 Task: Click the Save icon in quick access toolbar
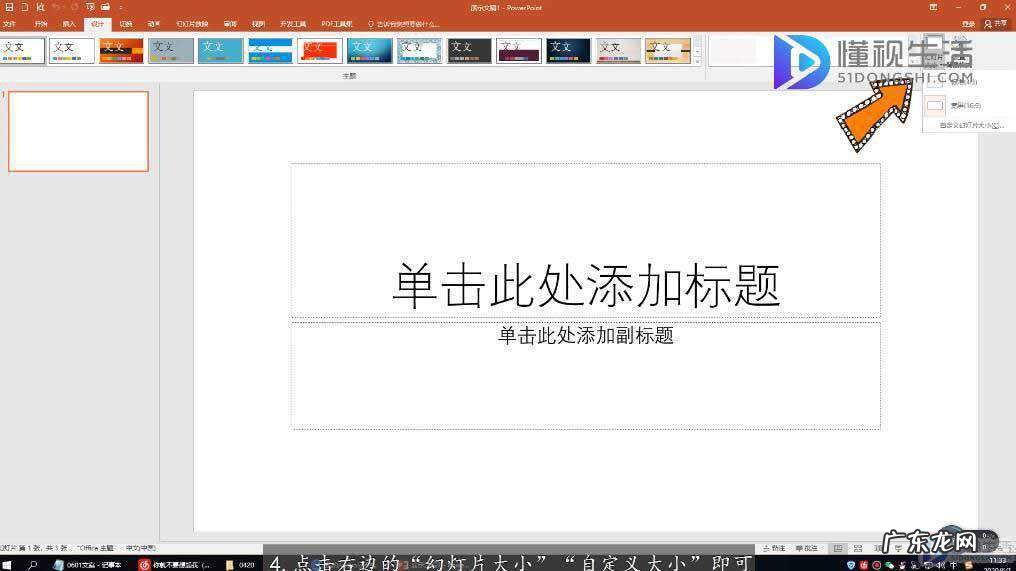click(9, 7)
